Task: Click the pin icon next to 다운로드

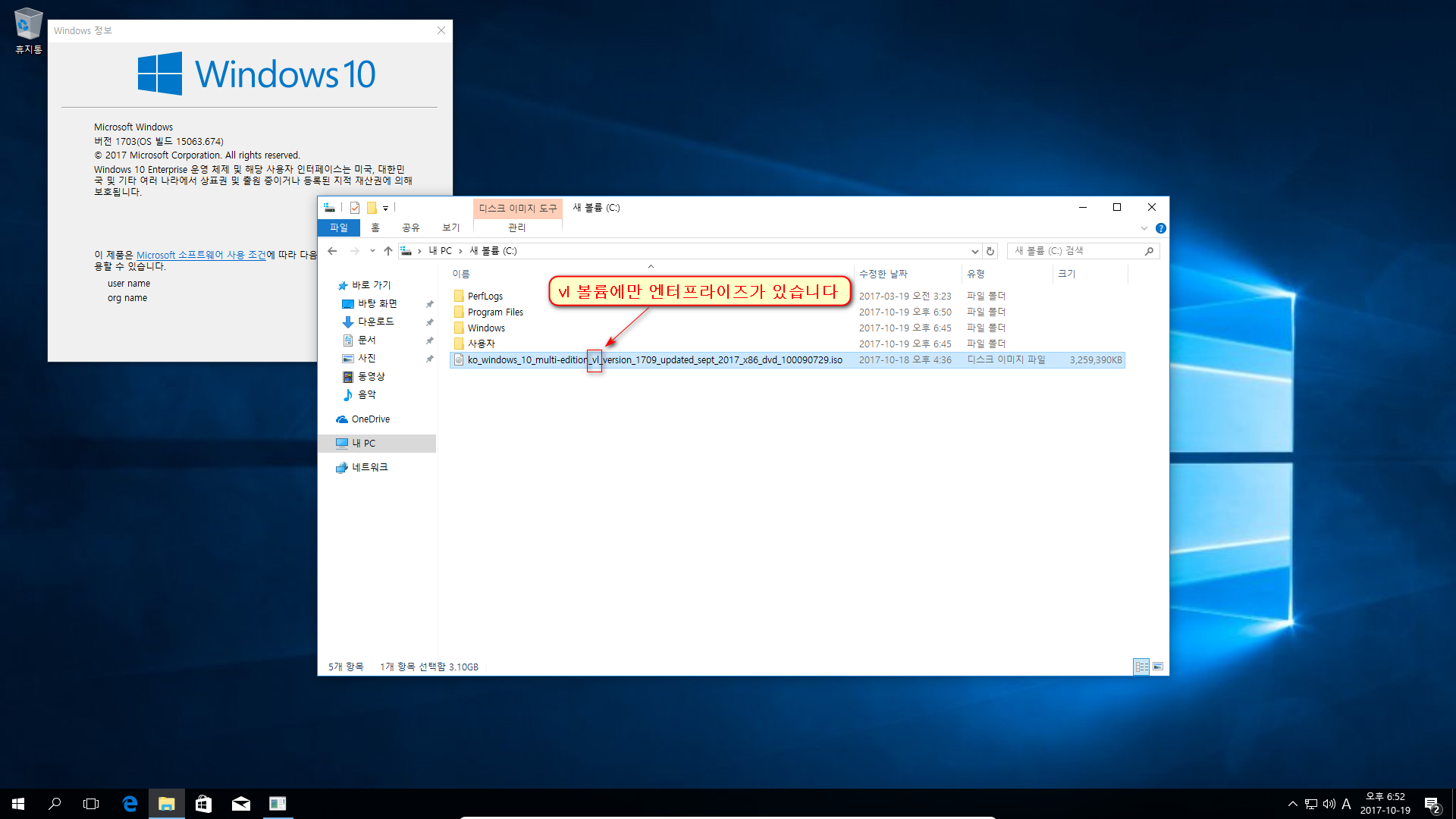Action: tap(429, 322)
